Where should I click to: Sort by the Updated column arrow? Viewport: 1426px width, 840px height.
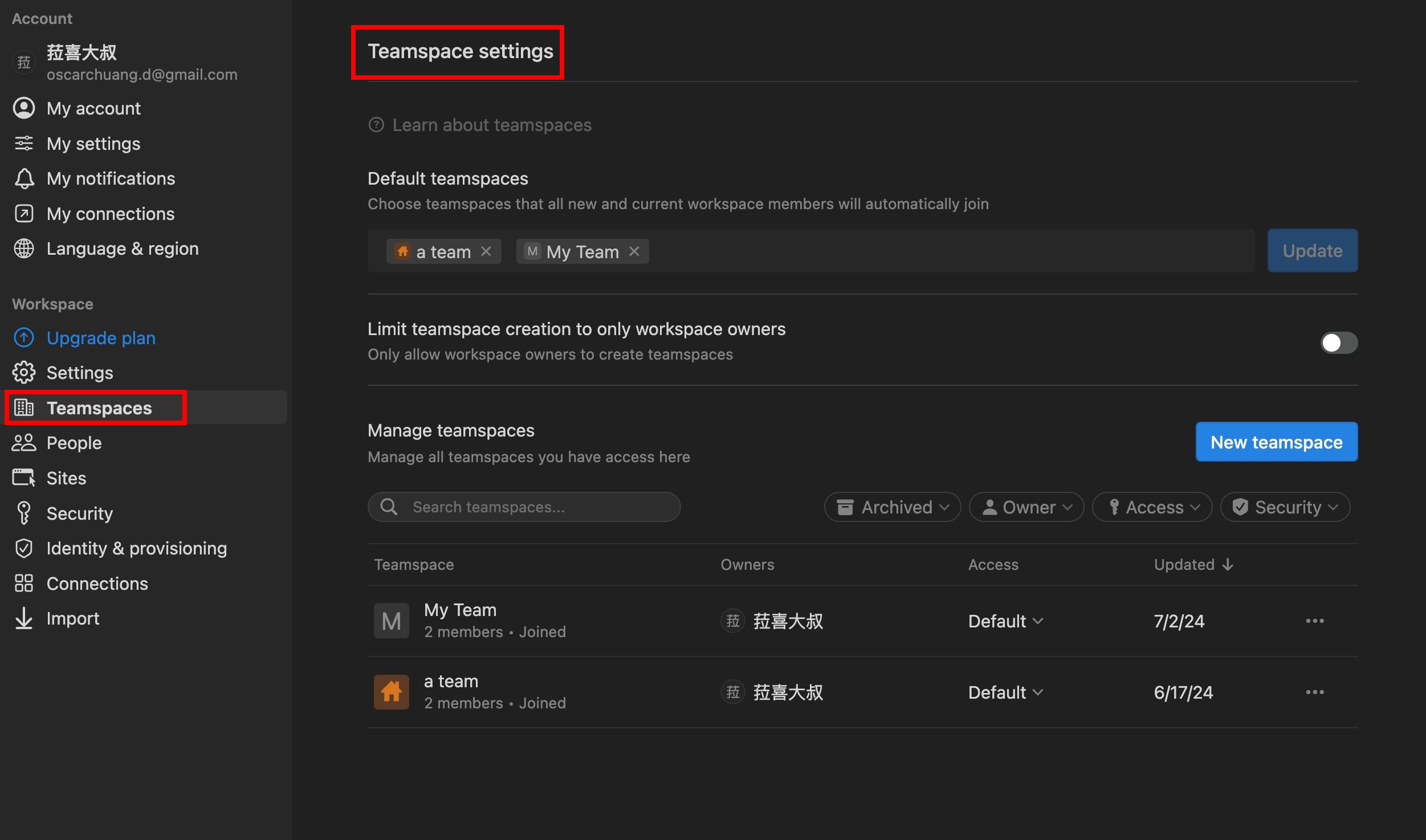(x=1228, y=564)
